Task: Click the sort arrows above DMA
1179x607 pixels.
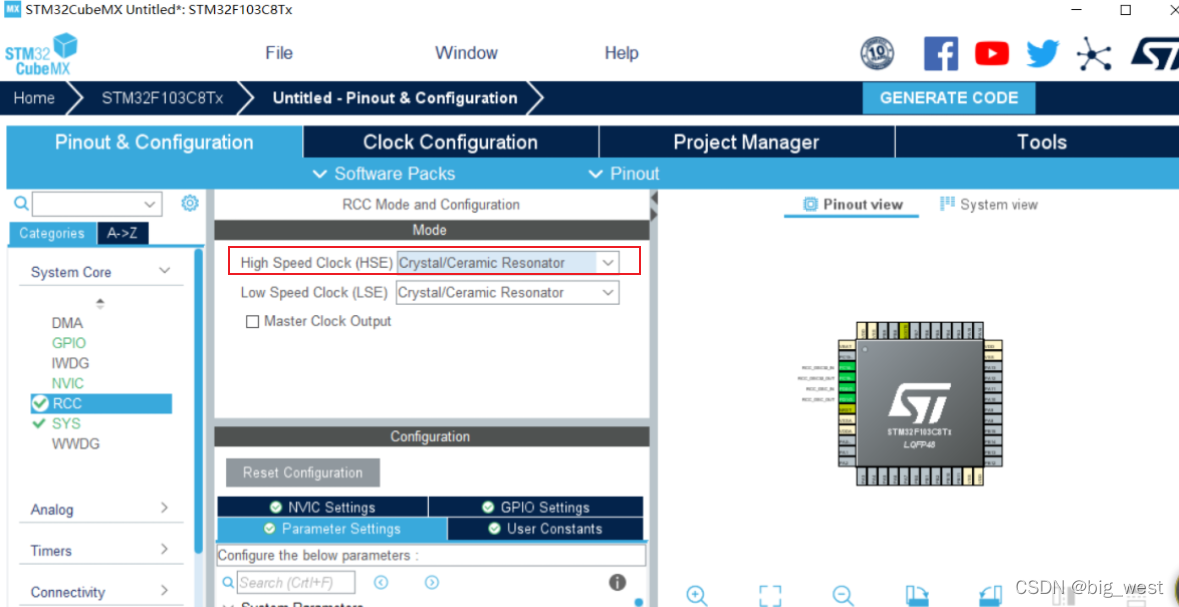Action: [x=100, y=304]
